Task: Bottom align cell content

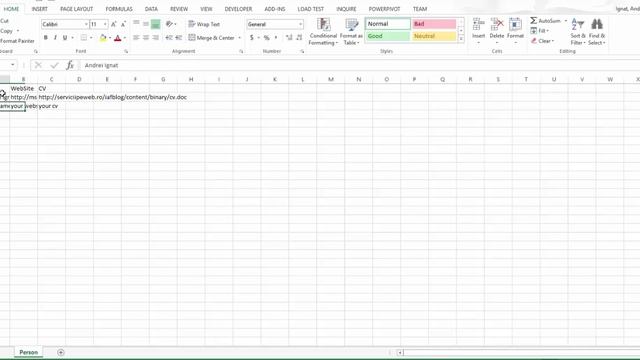Action: [156, 24]
